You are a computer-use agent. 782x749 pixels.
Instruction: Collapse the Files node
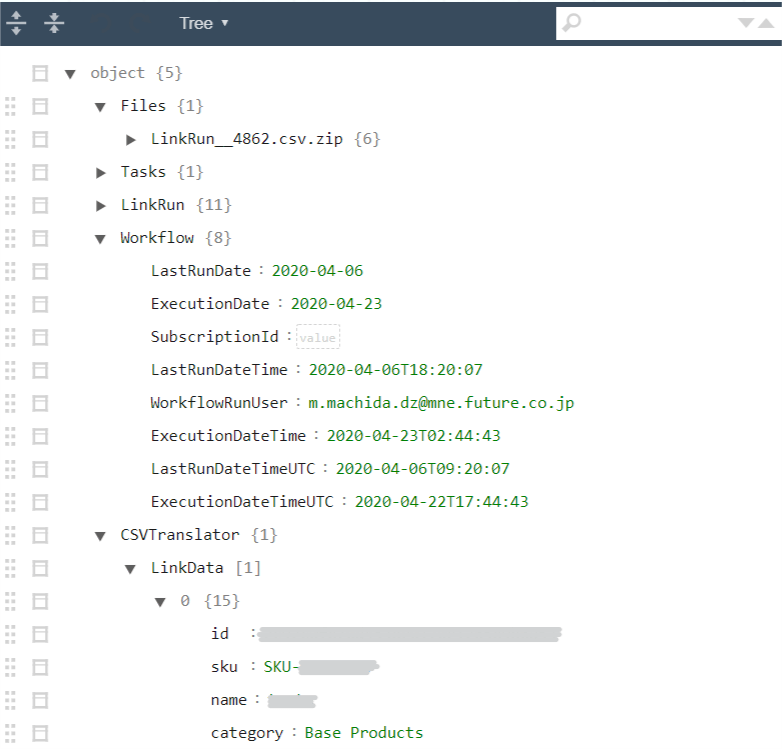(x=100, y=107)
